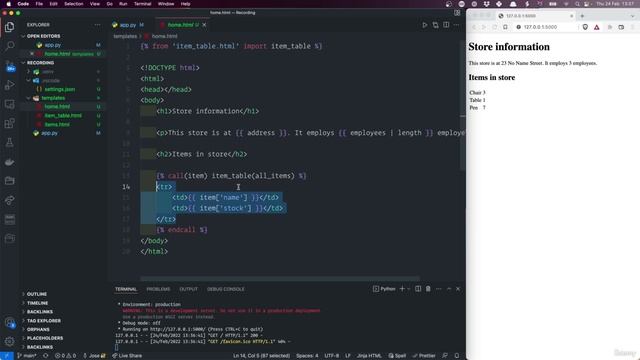Add a new terminal with plus icon
This screenshot has width=640, height=360.
click(x=402, y=289)
